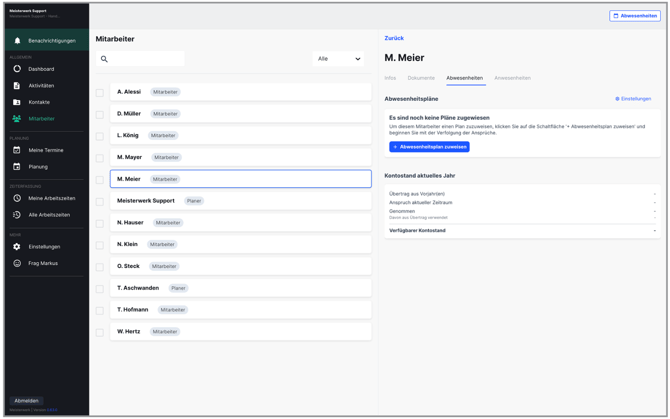Click the name L. König

(127, 135)
